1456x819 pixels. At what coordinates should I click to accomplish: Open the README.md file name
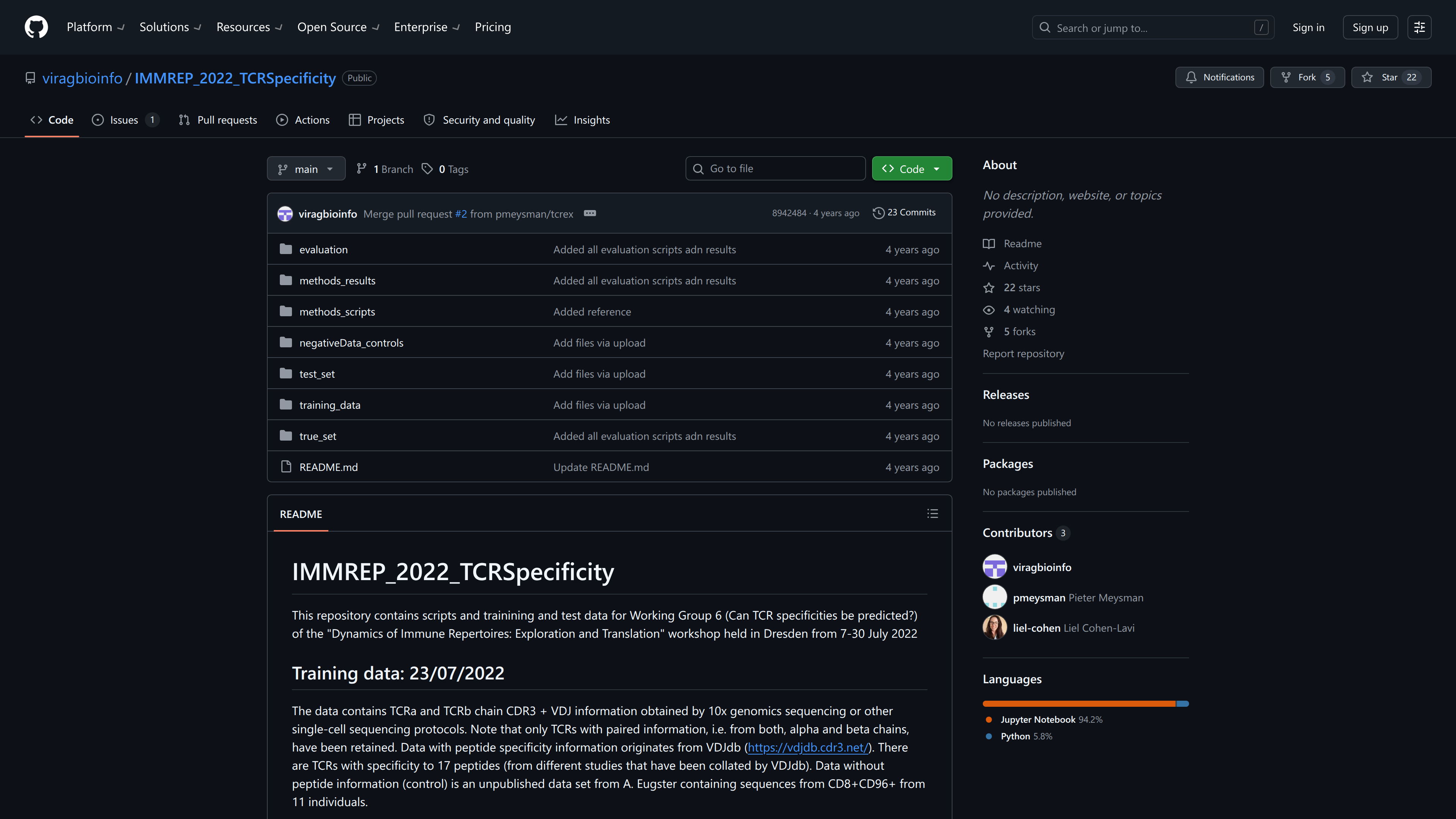328,467
